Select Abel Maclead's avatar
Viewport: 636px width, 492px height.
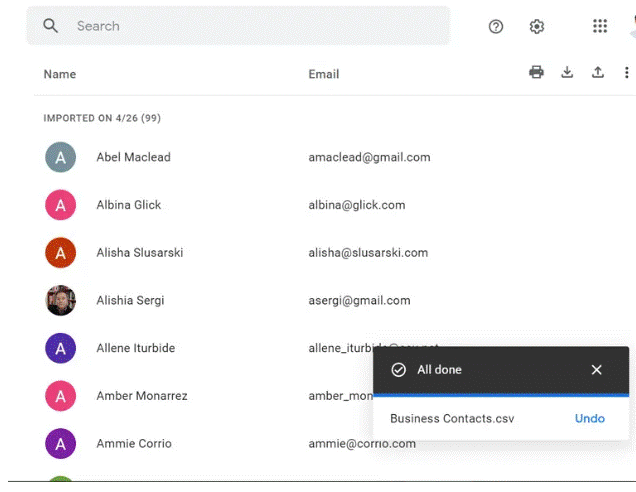coord(60,157)
